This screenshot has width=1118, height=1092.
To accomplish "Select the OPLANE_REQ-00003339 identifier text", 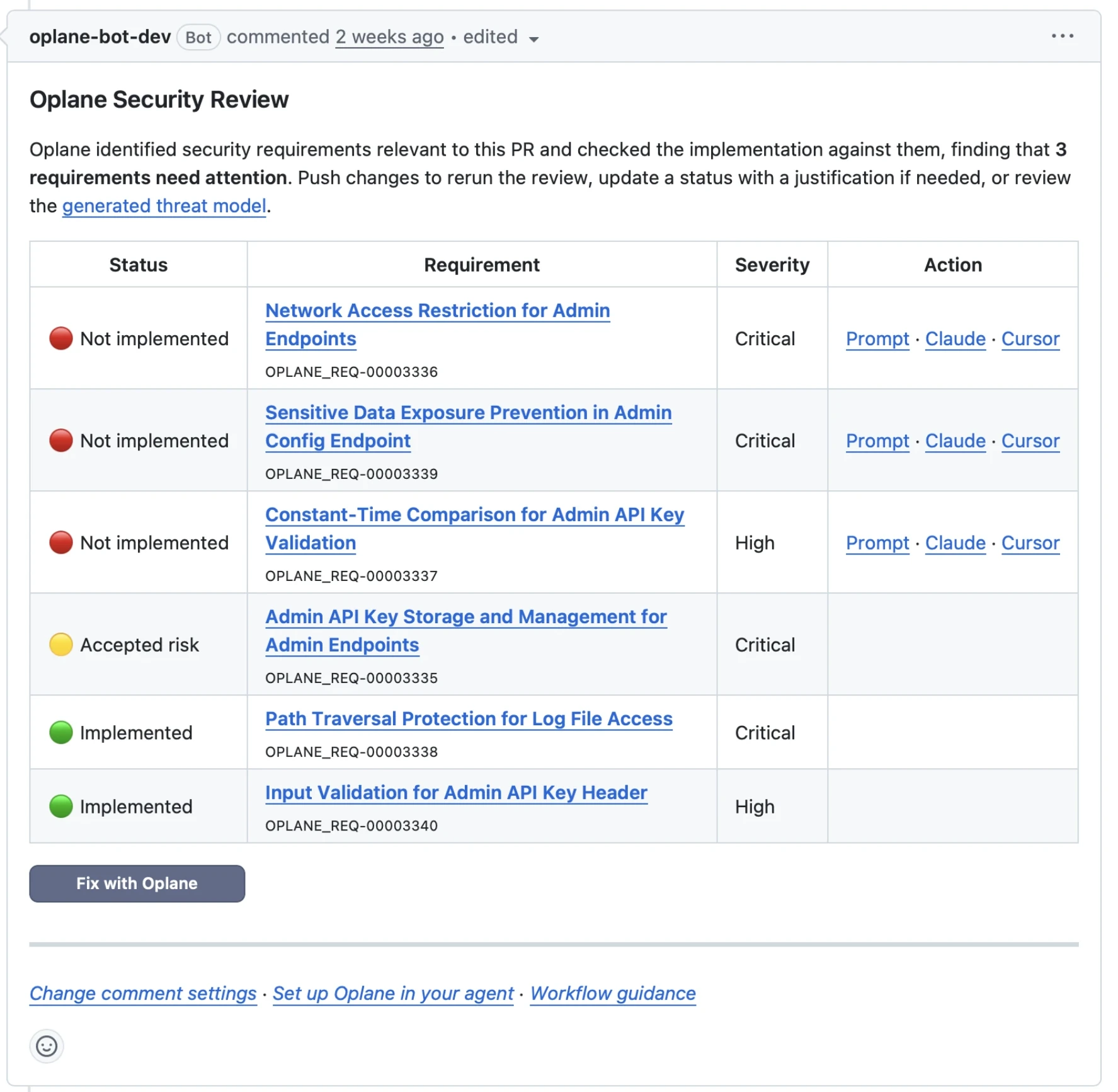I will (x=351, y=474).
